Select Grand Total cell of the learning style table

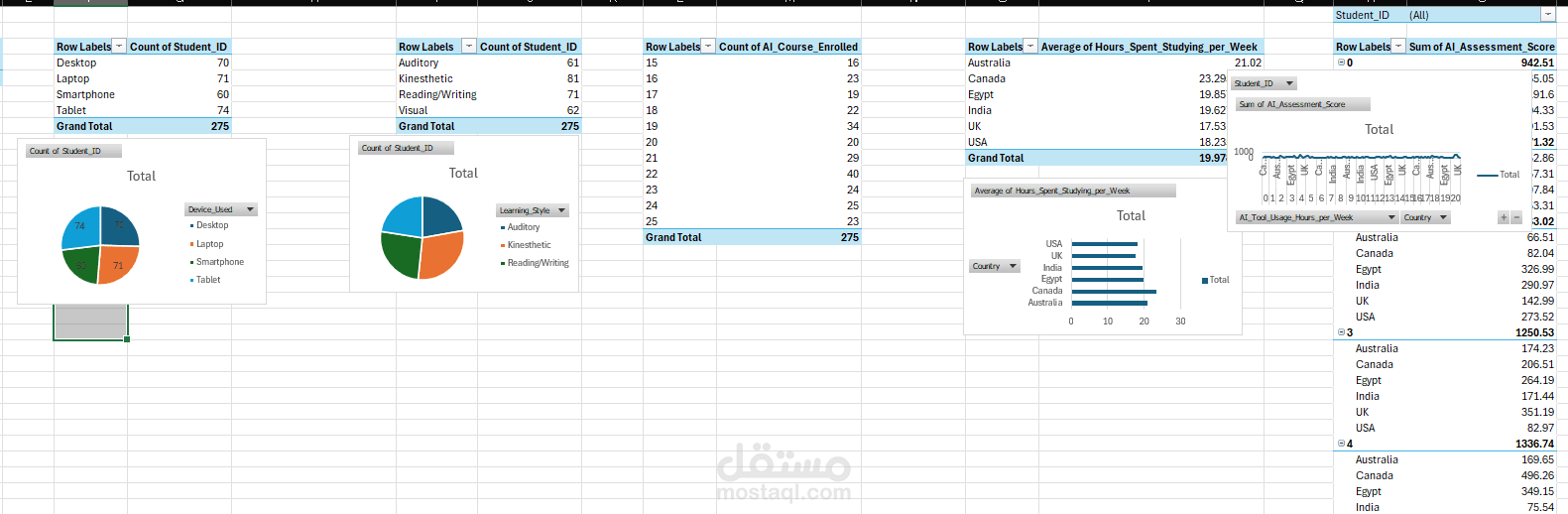pyautogui.click(x=436, y=126)
